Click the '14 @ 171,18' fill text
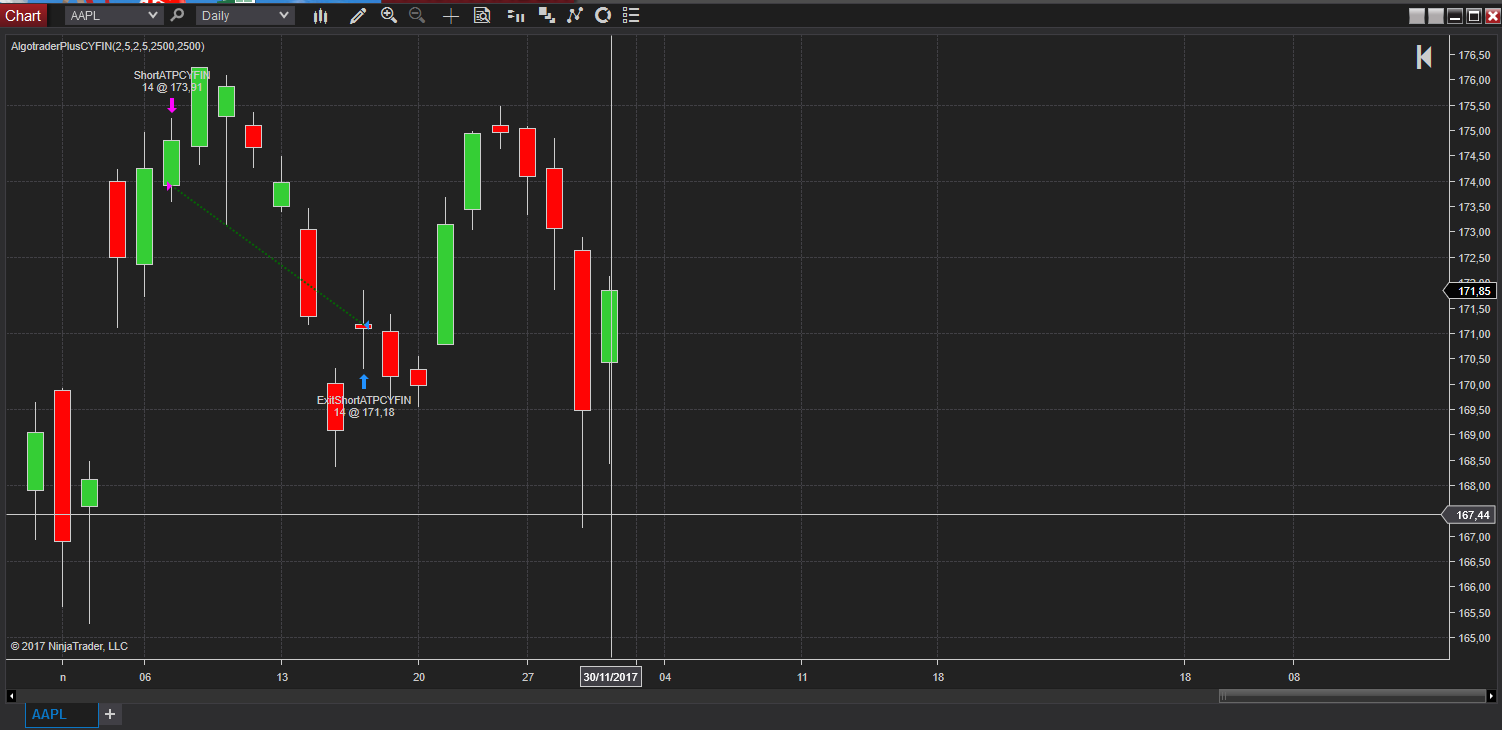 [364, 412]
